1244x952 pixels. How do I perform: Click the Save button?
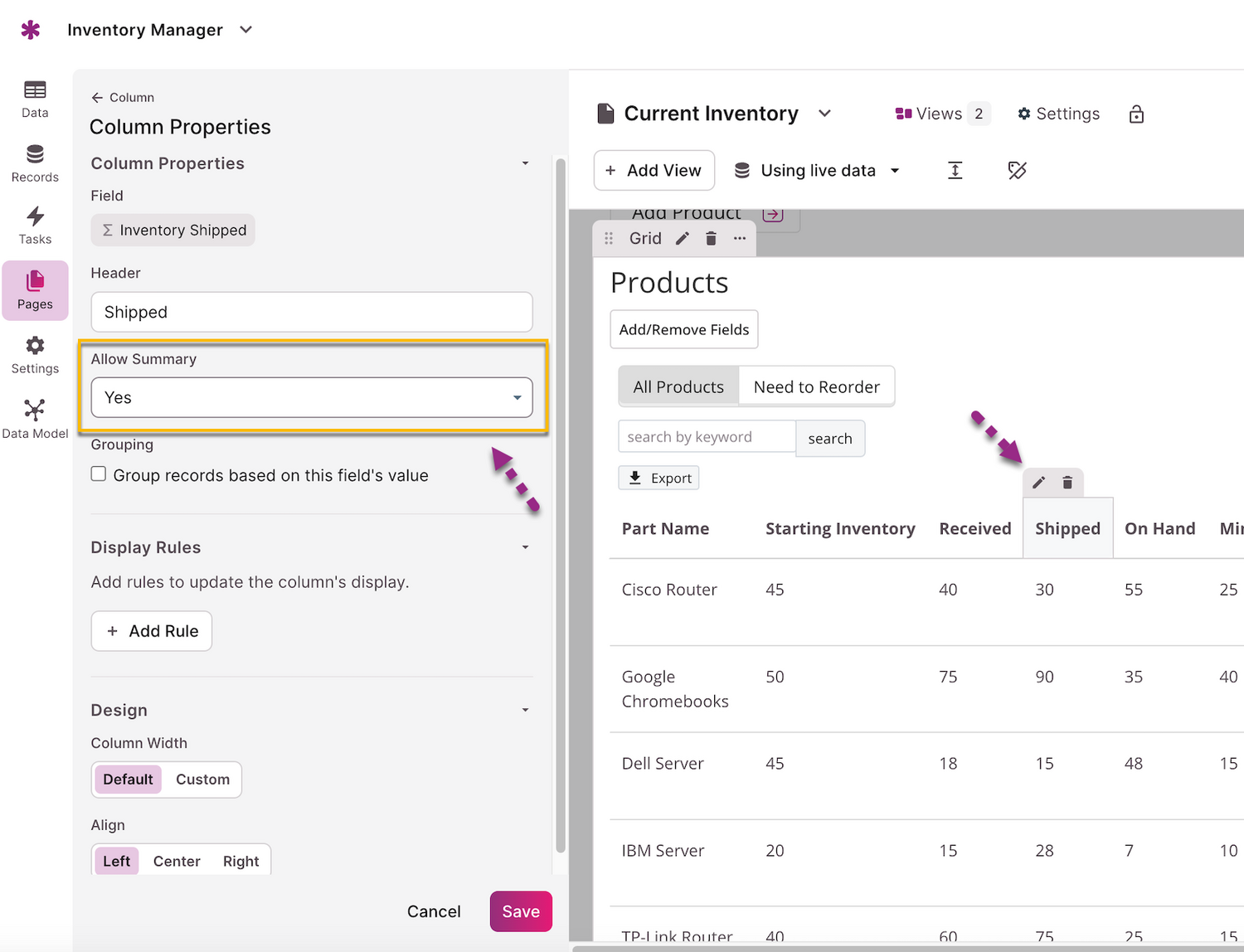(520, 911)
